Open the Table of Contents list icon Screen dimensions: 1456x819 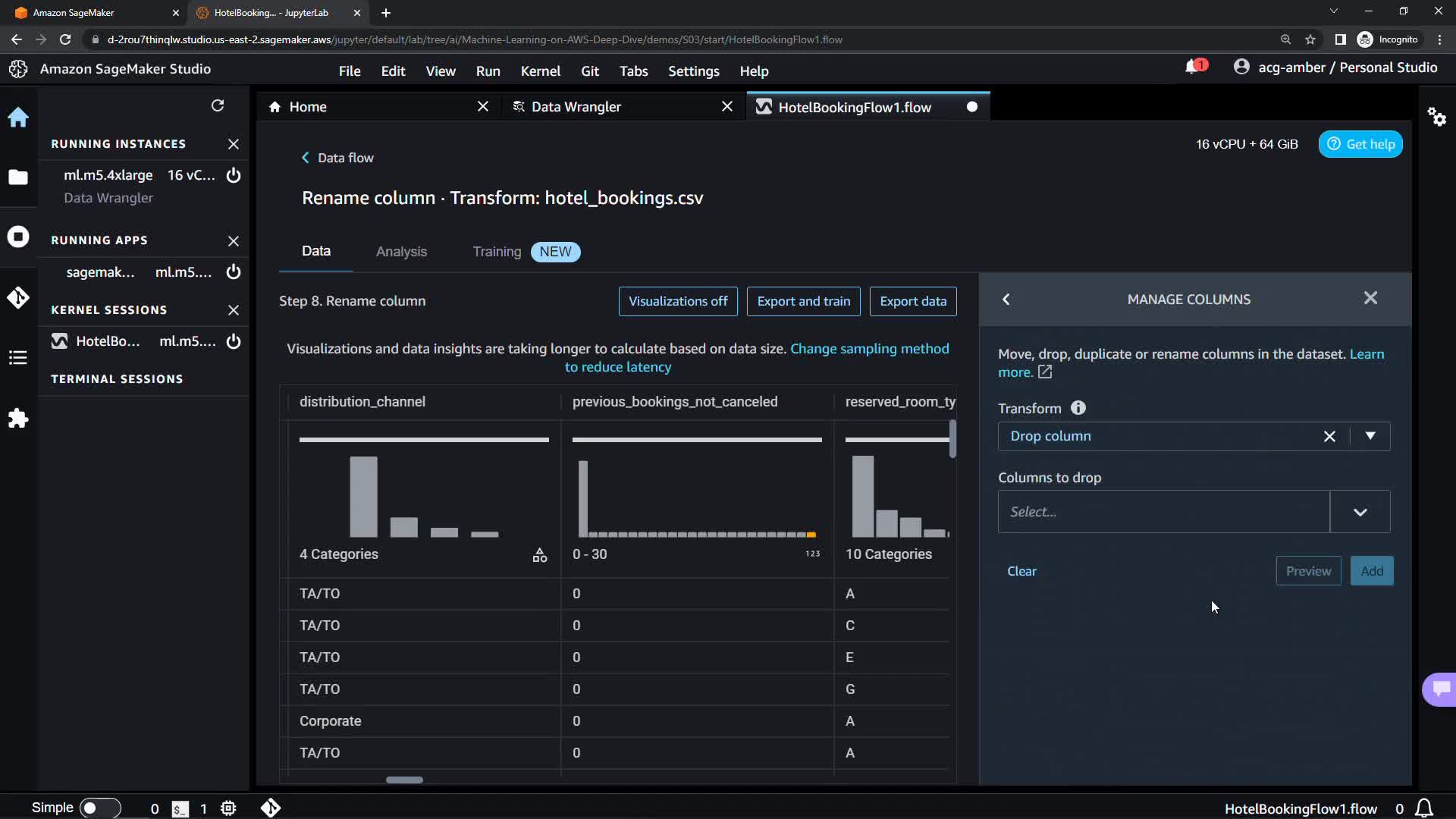click(x=18, y=358)
